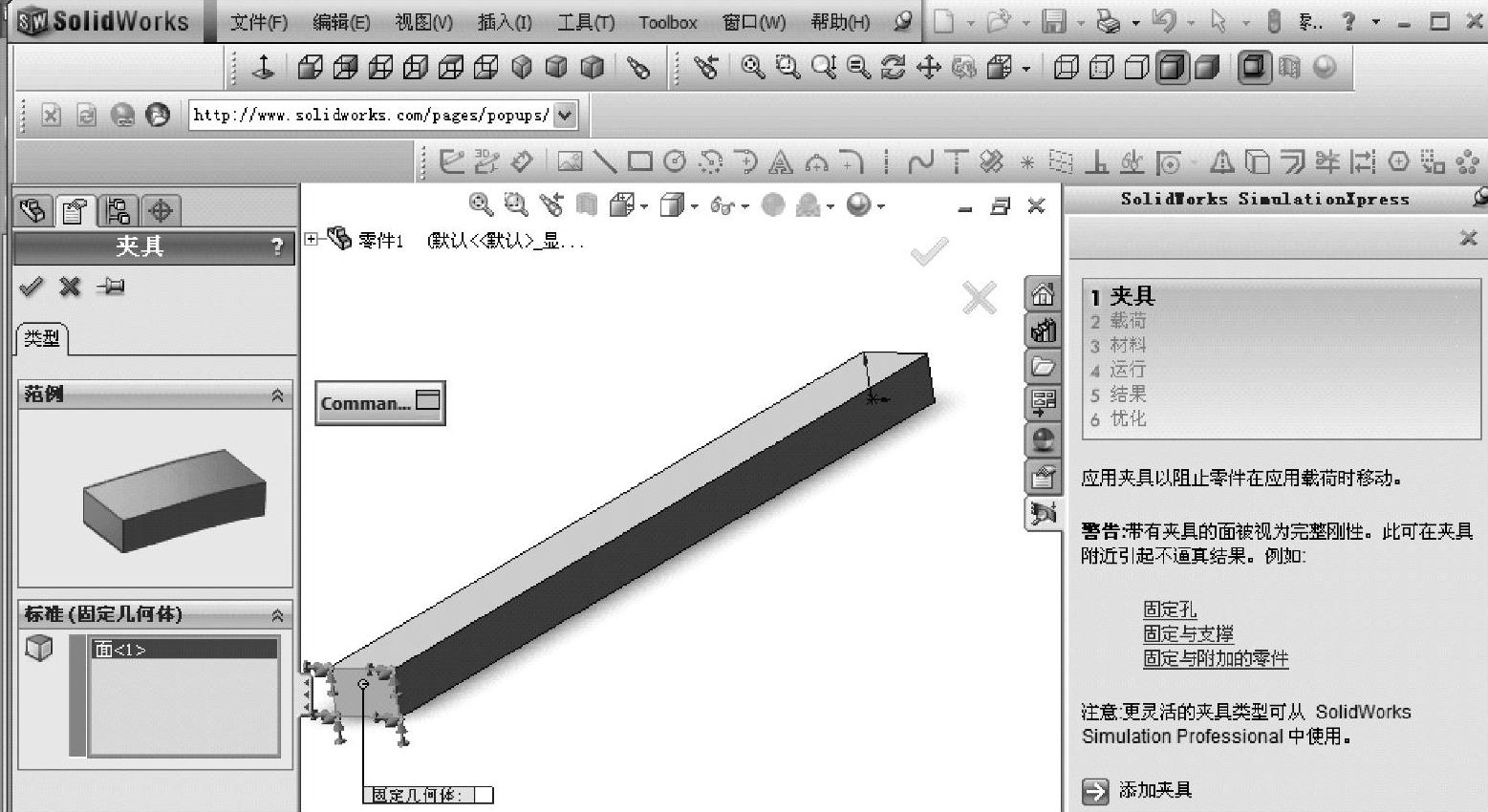Select step 2 载荷 in SimulationXpress list
Image resolution: width=1488 pixels, height=812 pixels.
coord(1118,321)
